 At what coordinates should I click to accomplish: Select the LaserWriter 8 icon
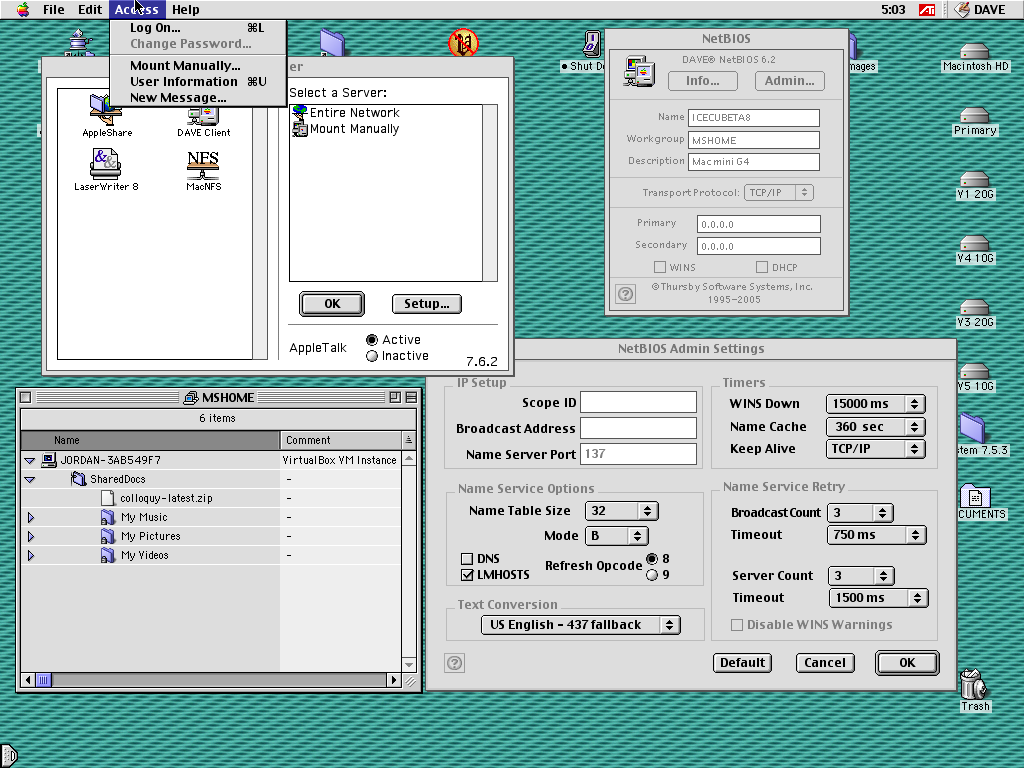(106, 164)
